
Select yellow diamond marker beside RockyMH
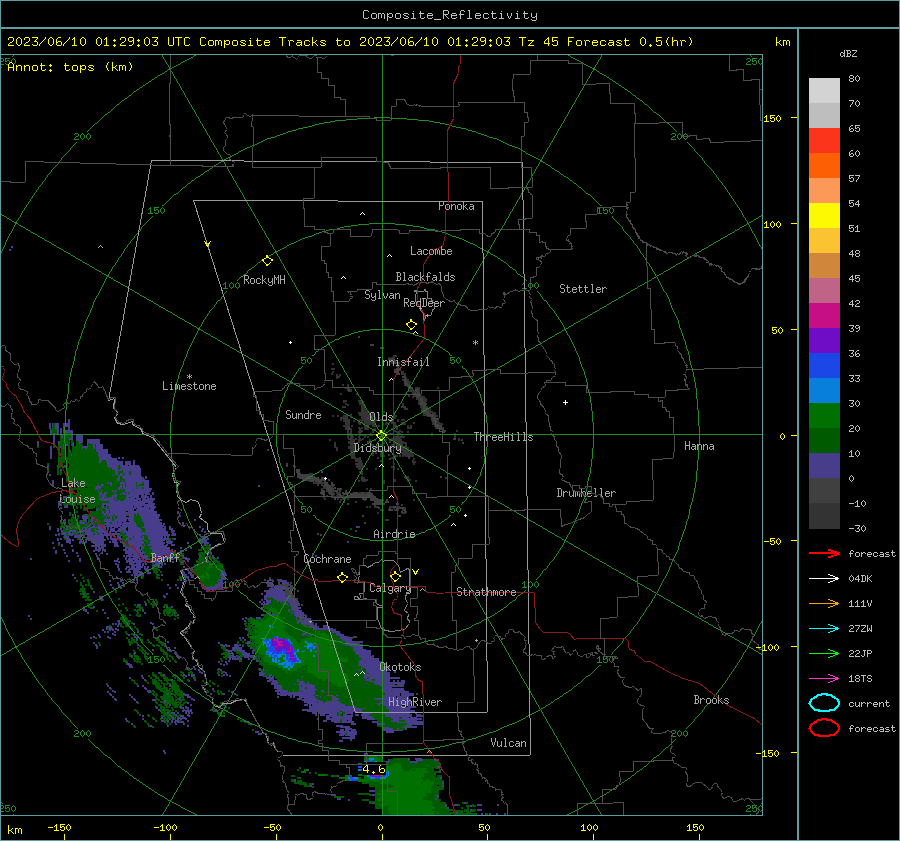coord(267,261)
